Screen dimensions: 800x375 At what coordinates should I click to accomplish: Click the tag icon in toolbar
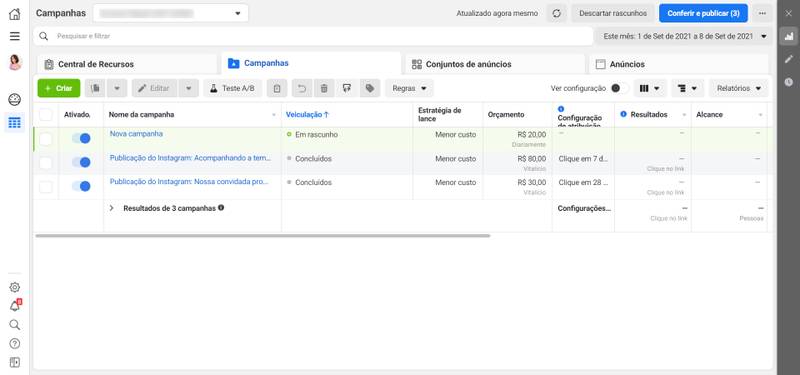[370, 88]
